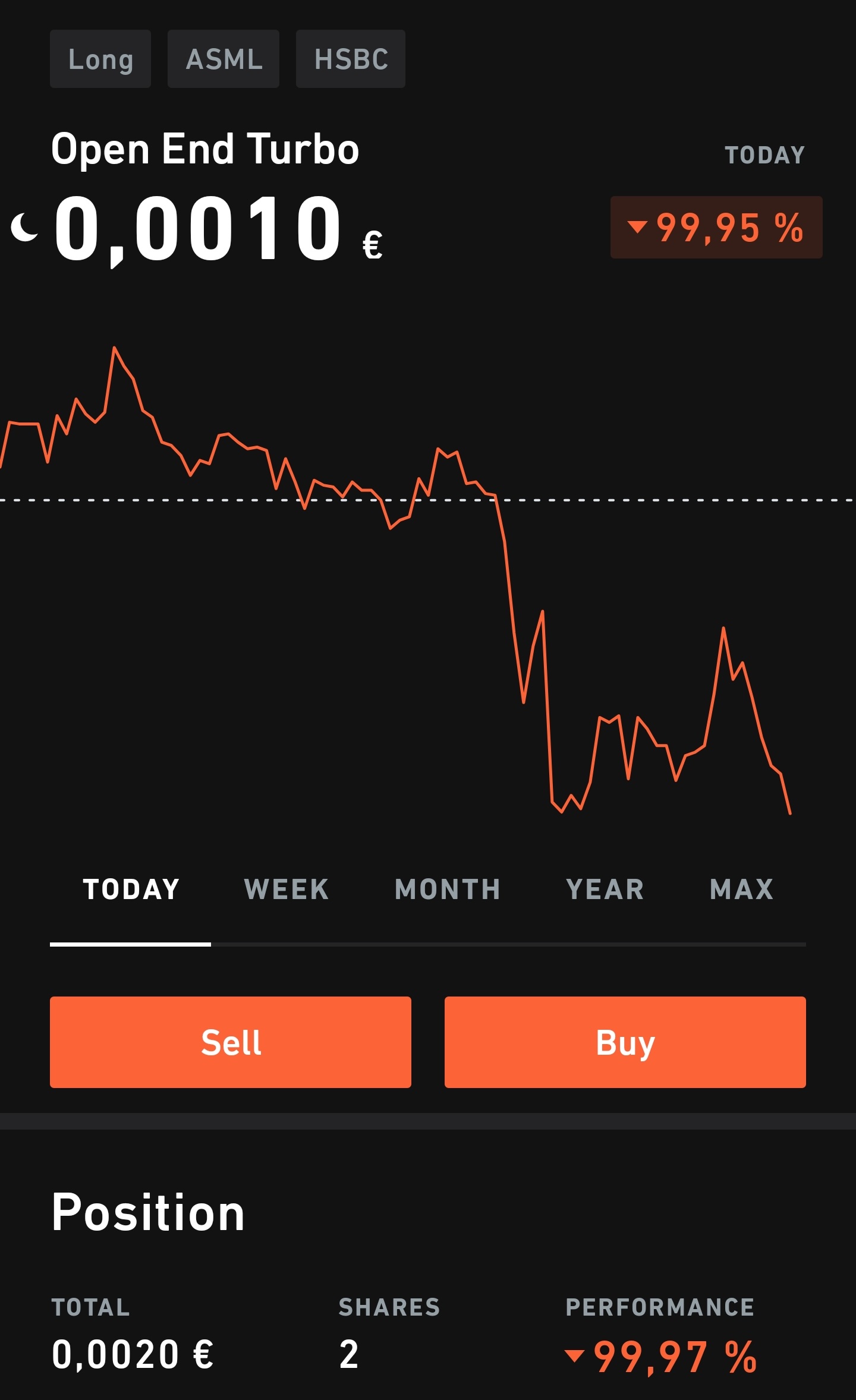Tap the performance down-arrow indicator
This screenshot has width=856, height=1400.
coord(574,1355)
